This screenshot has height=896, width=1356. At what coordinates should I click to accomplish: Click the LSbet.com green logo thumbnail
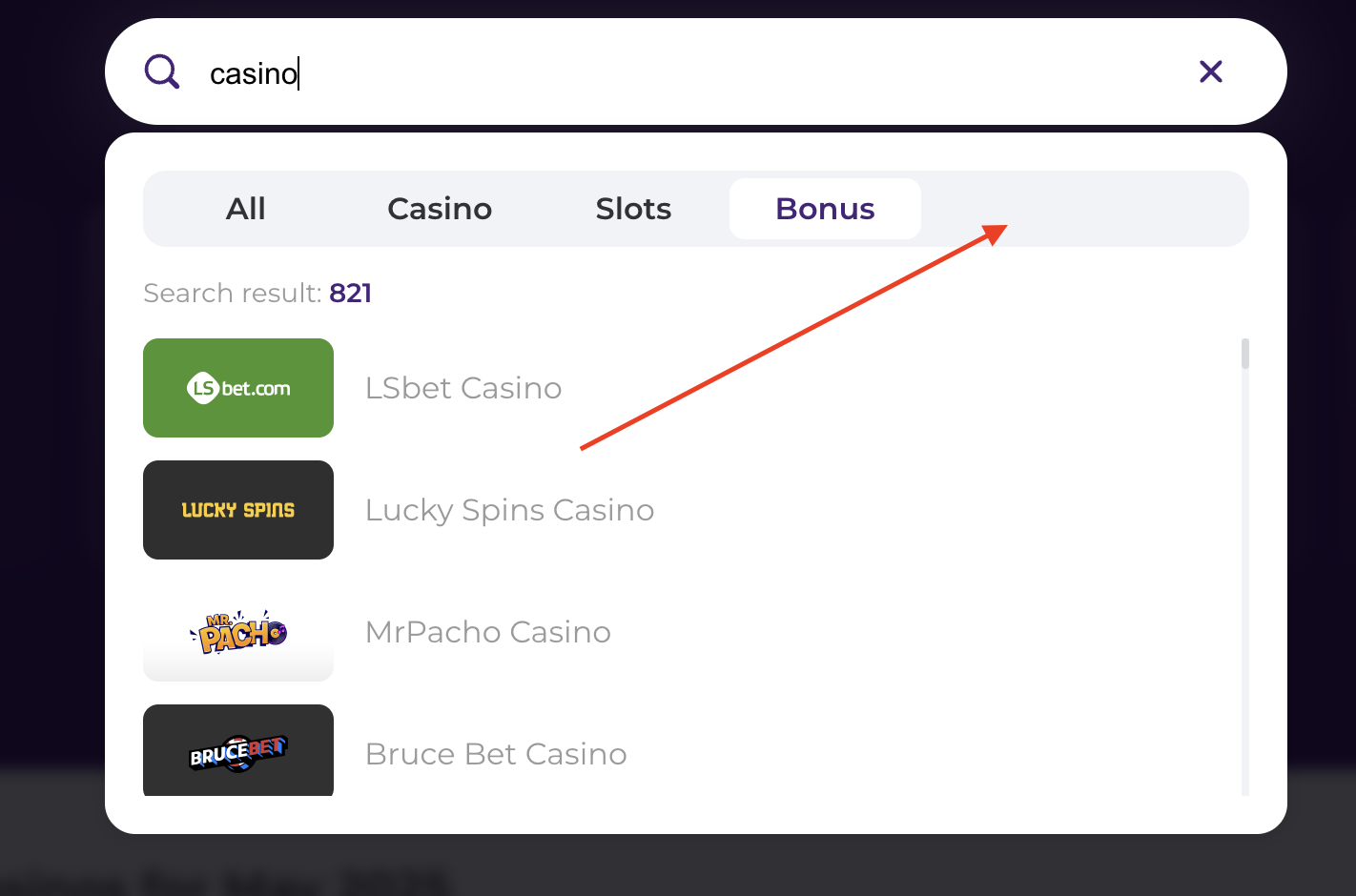[238, 388]
